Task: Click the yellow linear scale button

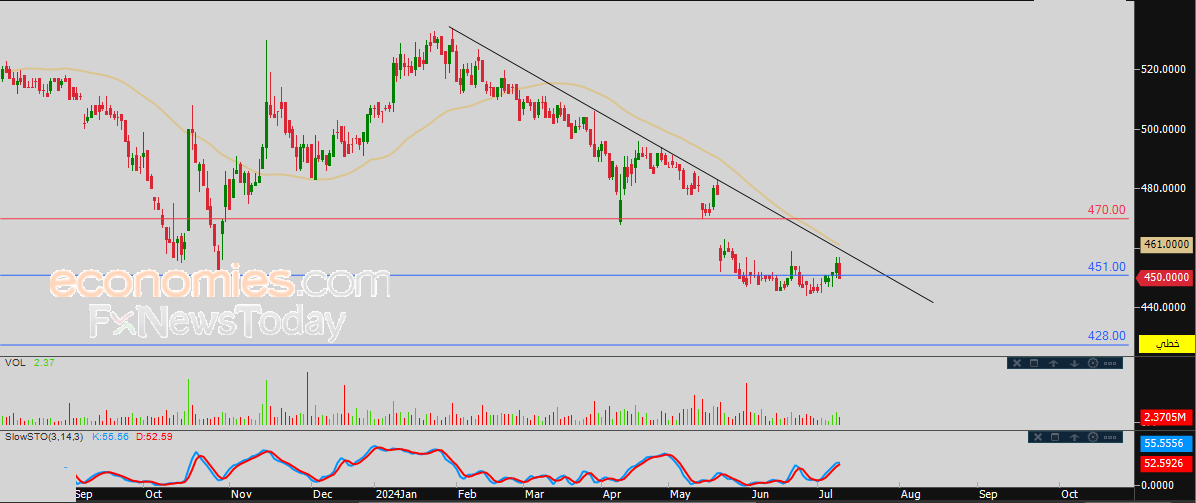Action: tap(1167, 343)
